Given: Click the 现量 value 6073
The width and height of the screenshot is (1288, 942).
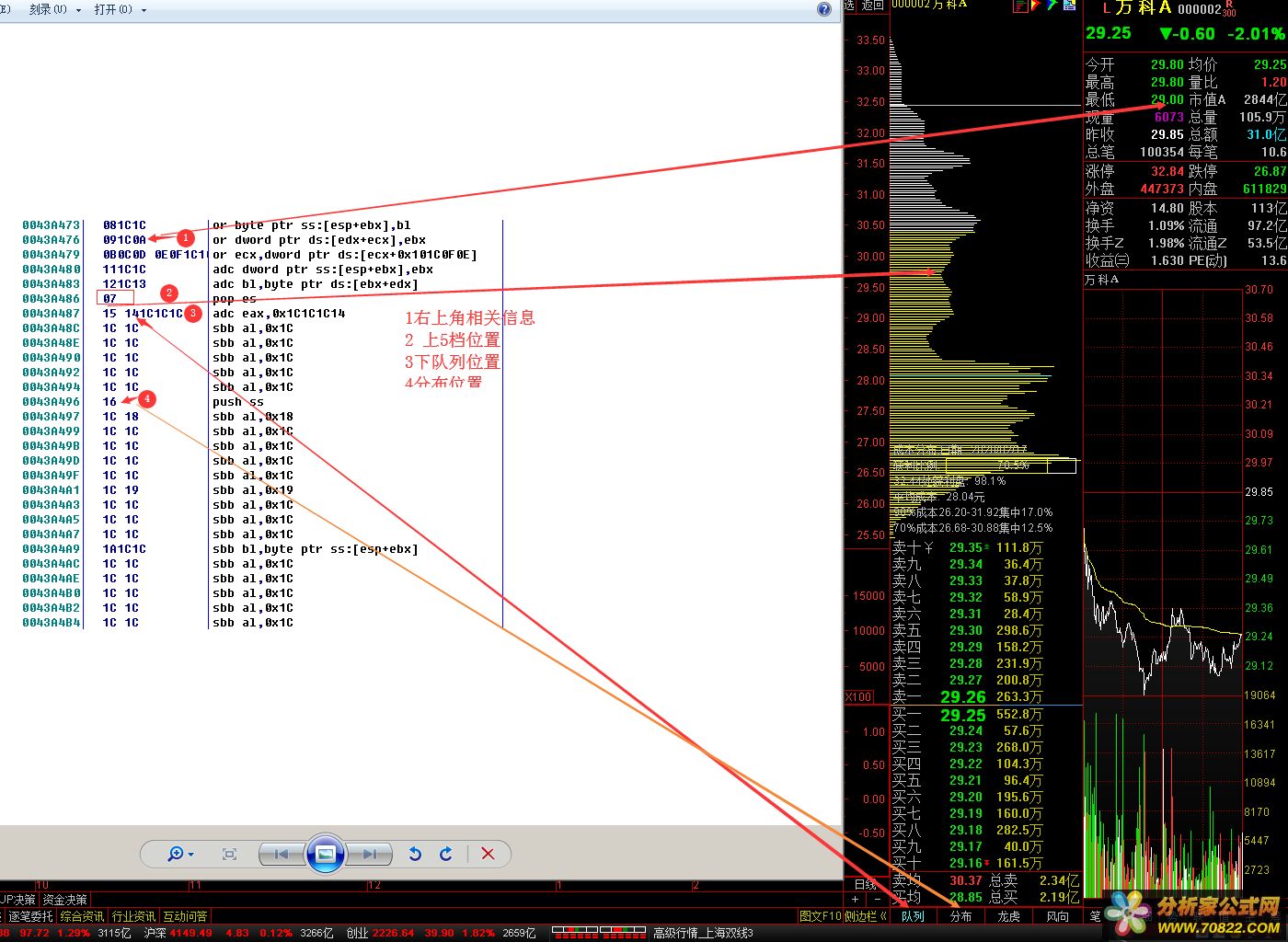Looking at the screenshot, I should click(1168, 117).
